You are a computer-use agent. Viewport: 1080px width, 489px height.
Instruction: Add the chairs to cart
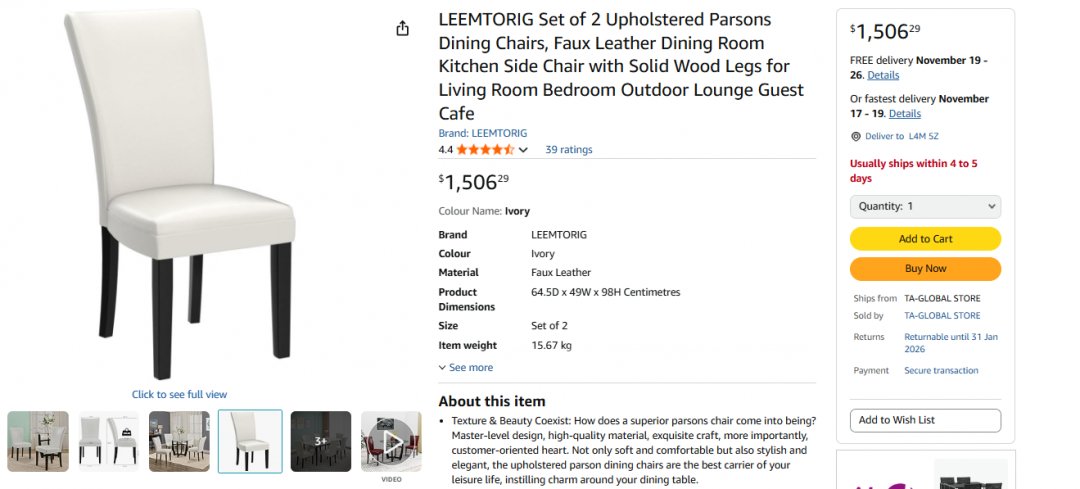[x=925, y=239]
